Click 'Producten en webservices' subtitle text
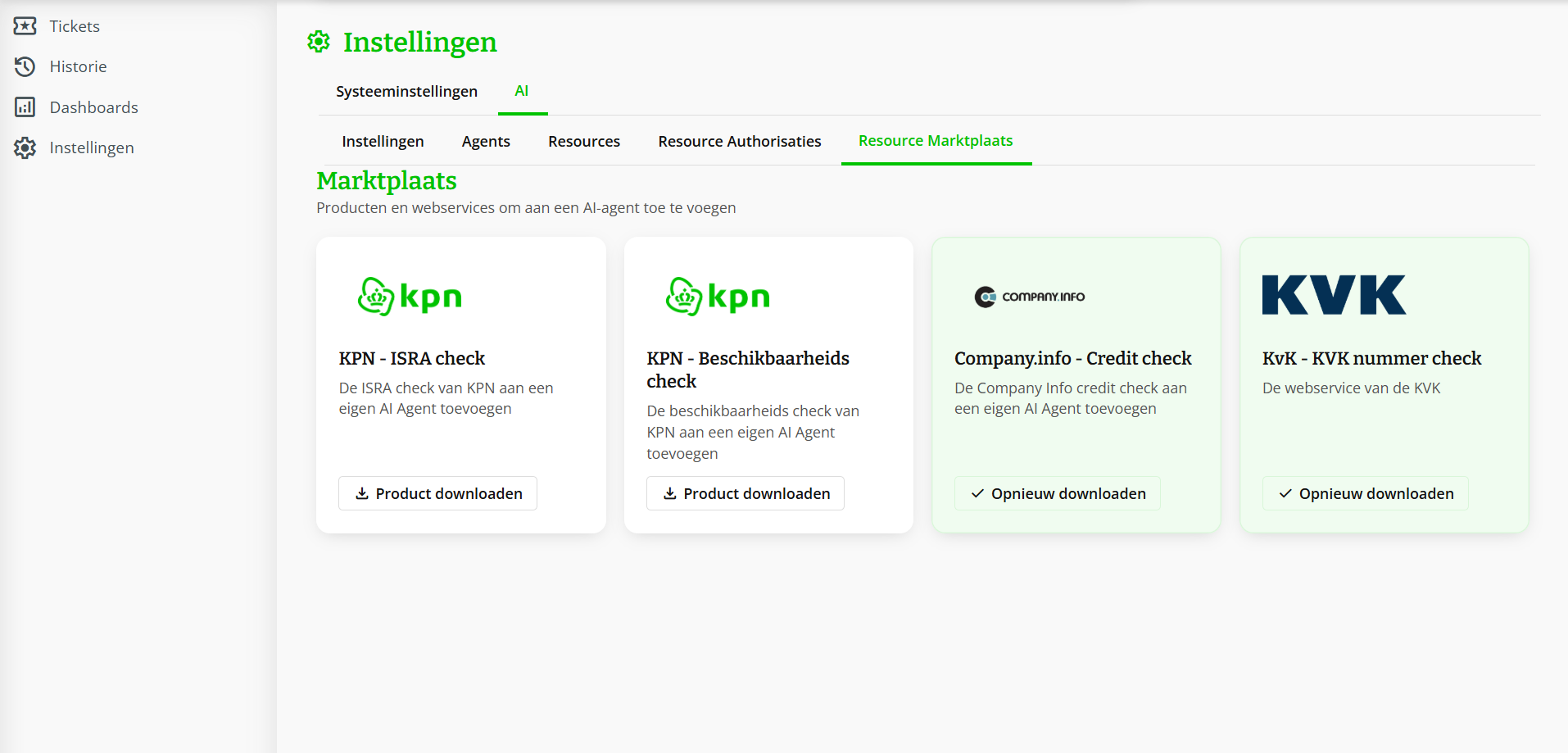This screenshot has width=1568, height=753. tap(526, 207)
